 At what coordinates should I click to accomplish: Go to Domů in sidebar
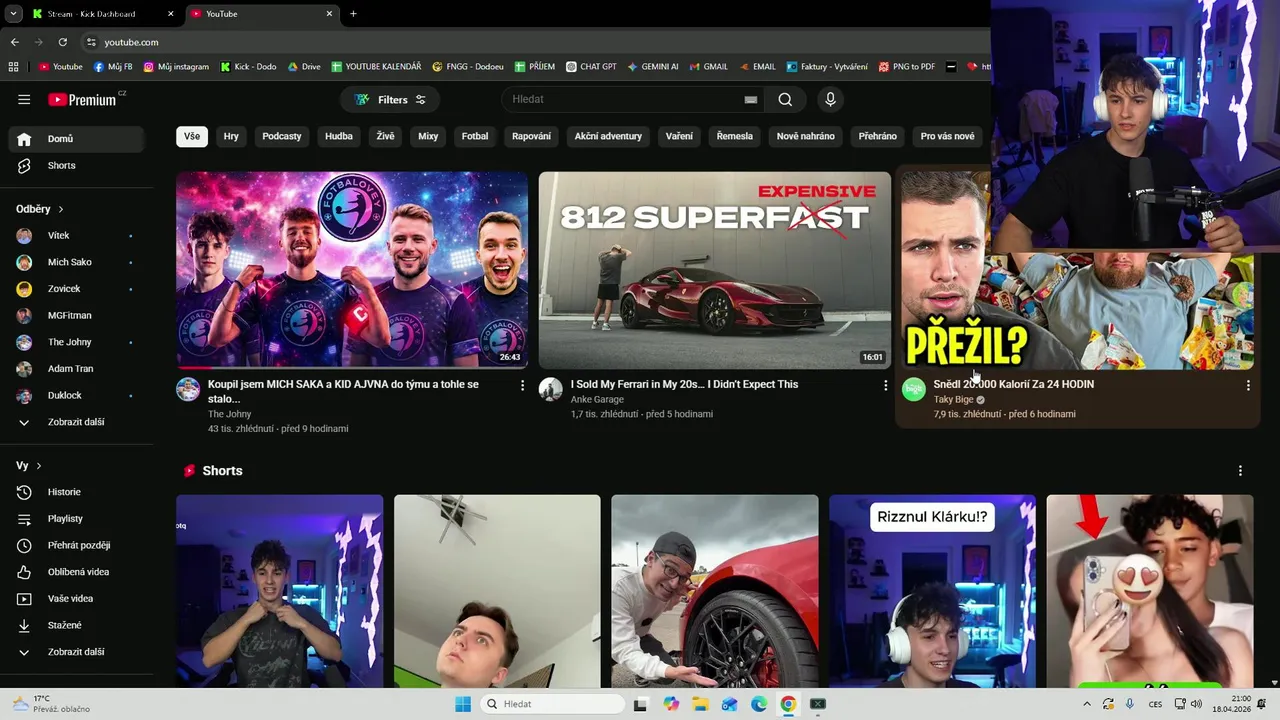click(76, 139)
